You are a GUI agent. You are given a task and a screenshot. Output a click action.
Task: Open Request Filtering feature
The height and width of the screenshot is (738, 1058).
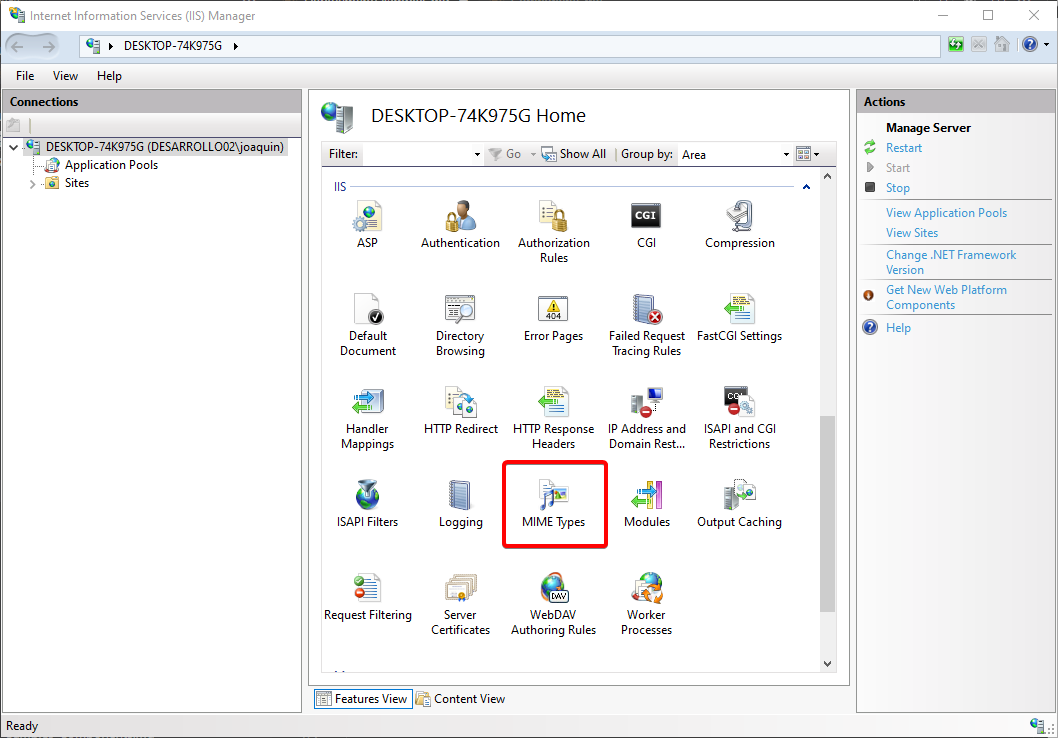click(x=368, y=597)
